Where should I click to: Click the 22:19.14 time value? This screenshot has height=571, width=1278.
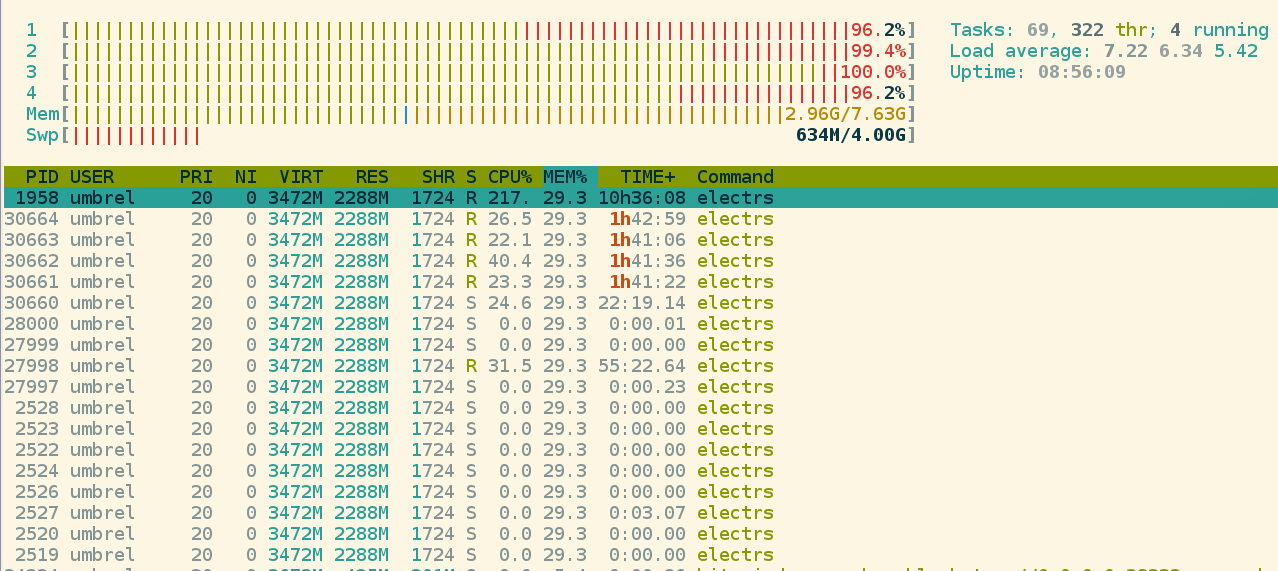tap(642, 303)
